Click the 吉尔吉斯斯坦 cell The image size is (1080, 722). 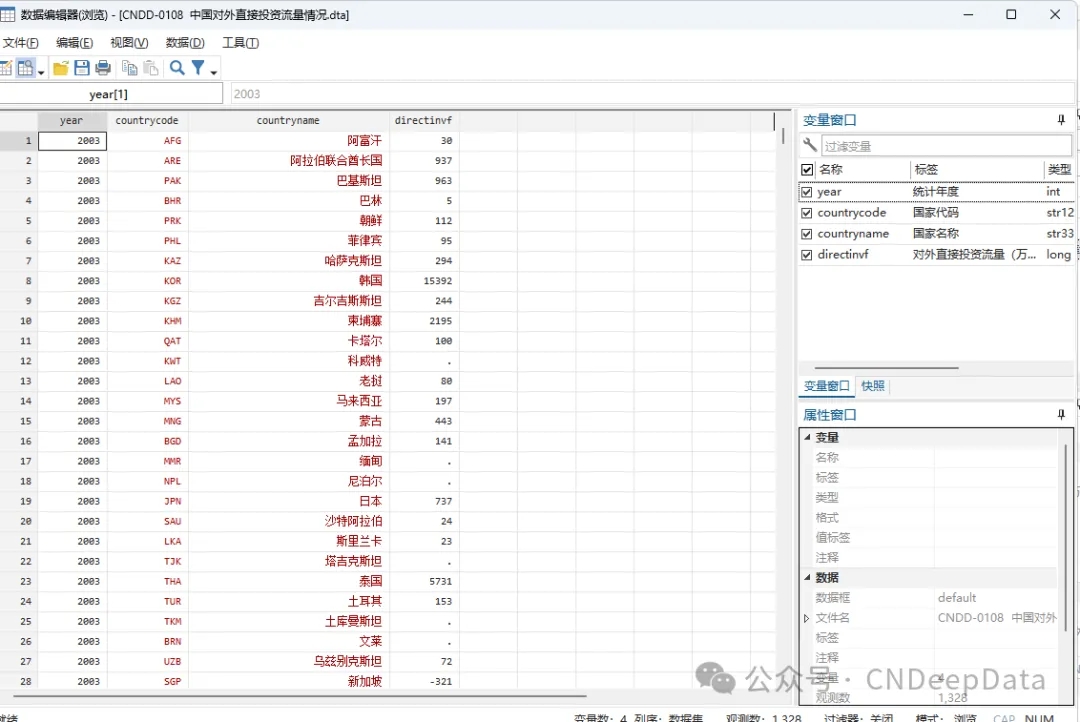pos(288,301)
